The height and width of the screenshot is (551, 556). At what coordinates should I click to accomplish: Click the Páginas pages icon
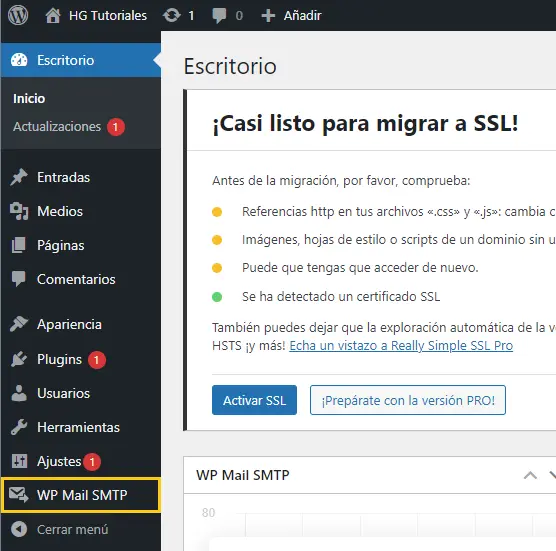point(19,245)
